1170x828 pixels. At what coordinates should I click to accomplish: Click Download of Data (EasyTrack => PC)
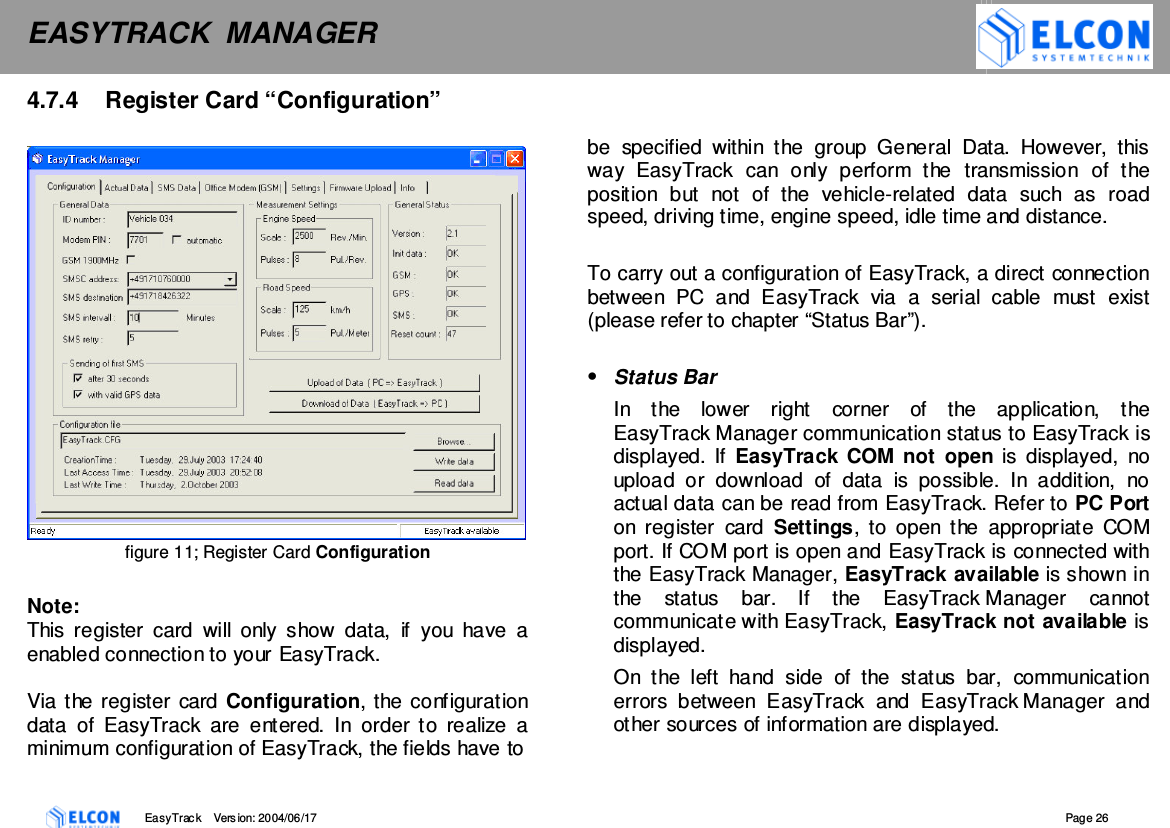(x=375, y=405)
